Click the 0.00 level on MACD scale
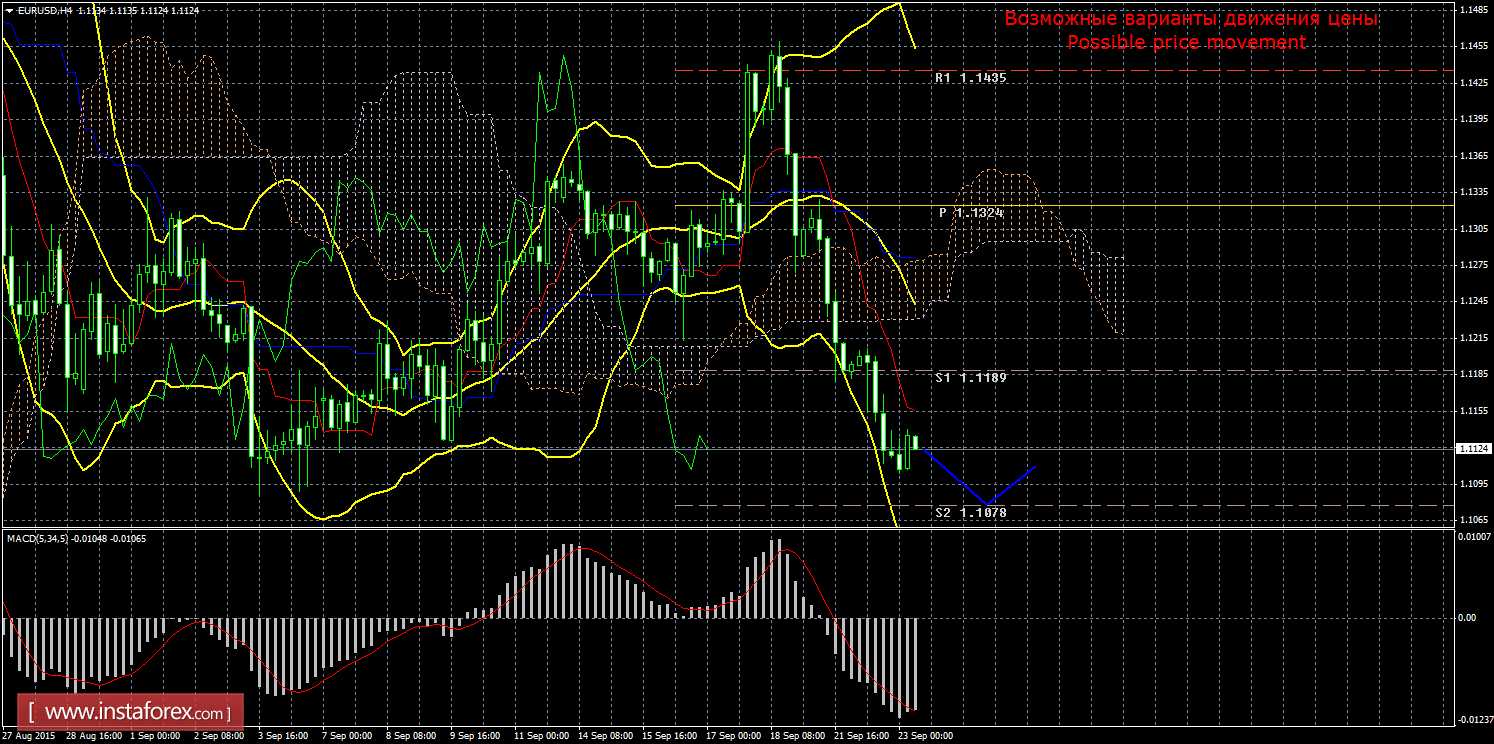 tap(1466, 618)
